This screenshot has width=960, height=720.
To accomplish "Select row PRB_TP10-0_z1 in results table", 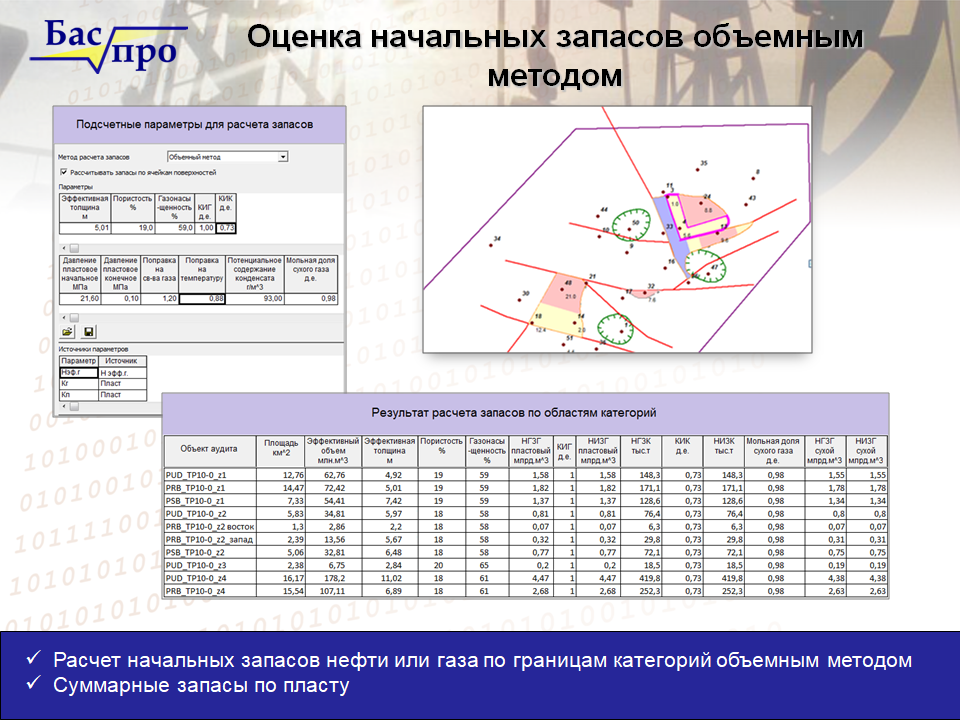I will (526, 488).
